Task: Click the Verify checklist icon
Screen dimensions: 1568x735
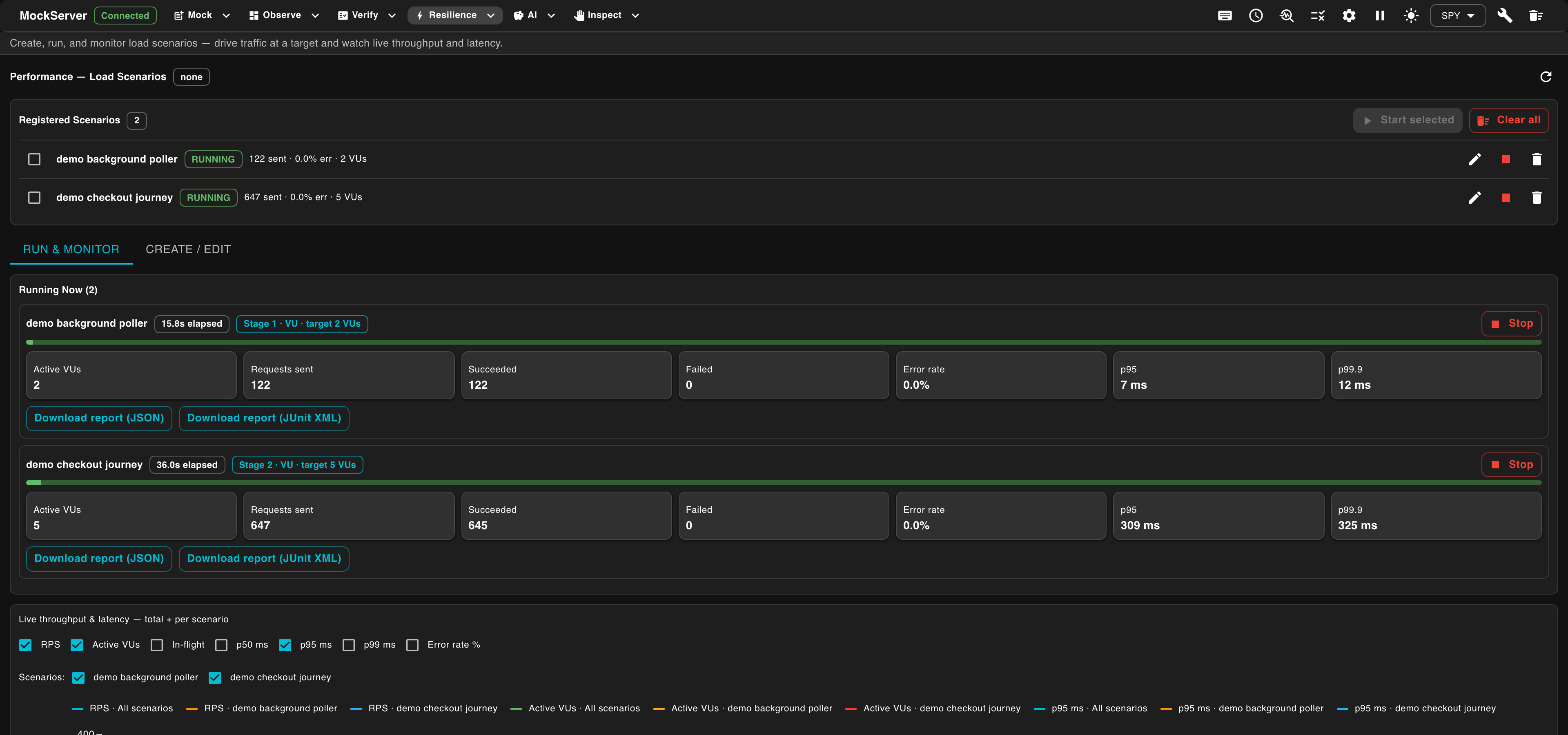Action: [x=343, y=16]
